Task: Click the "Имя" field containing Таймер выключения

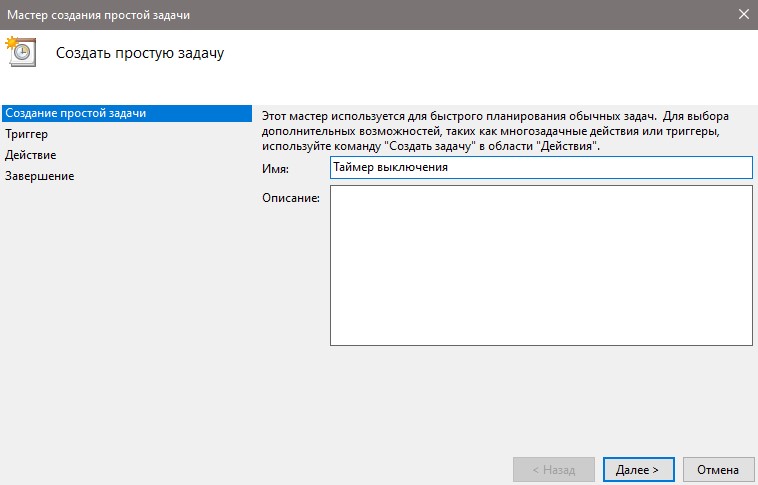Action: point(541,167)
